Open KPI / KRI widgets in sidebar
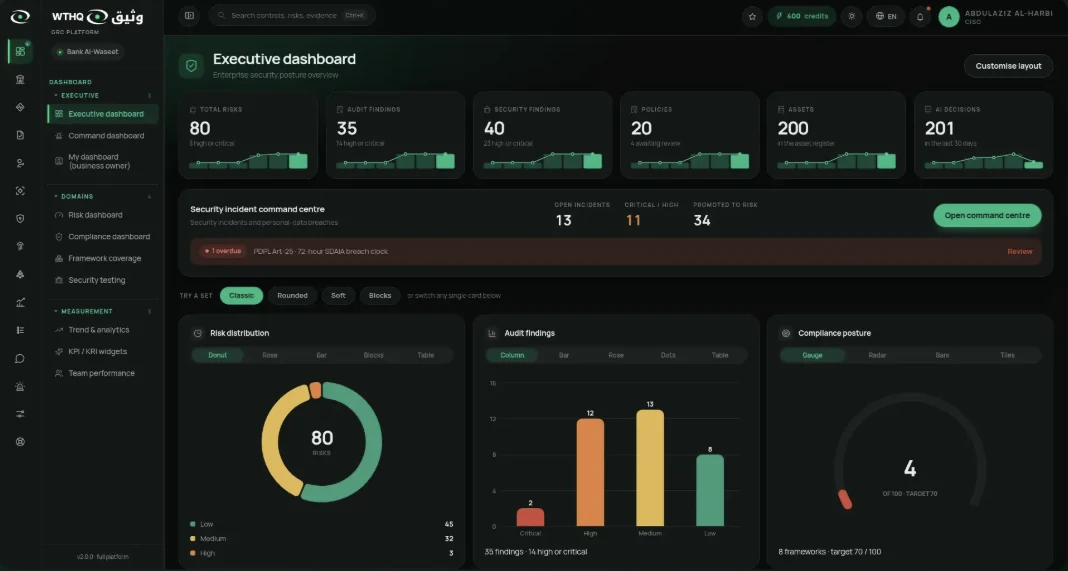The width and height of the screenshot is (1068, 571). [103, 352]
